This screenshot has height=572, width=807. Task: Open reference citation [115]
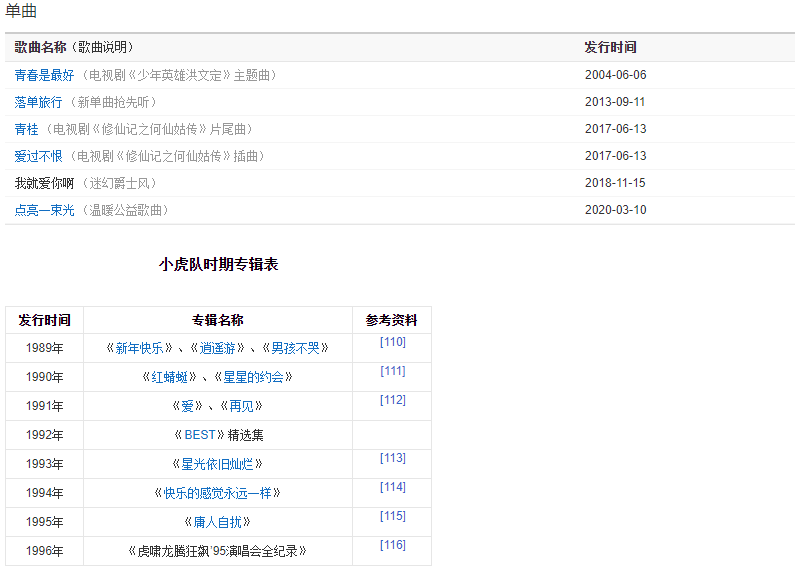click(393, 516)
